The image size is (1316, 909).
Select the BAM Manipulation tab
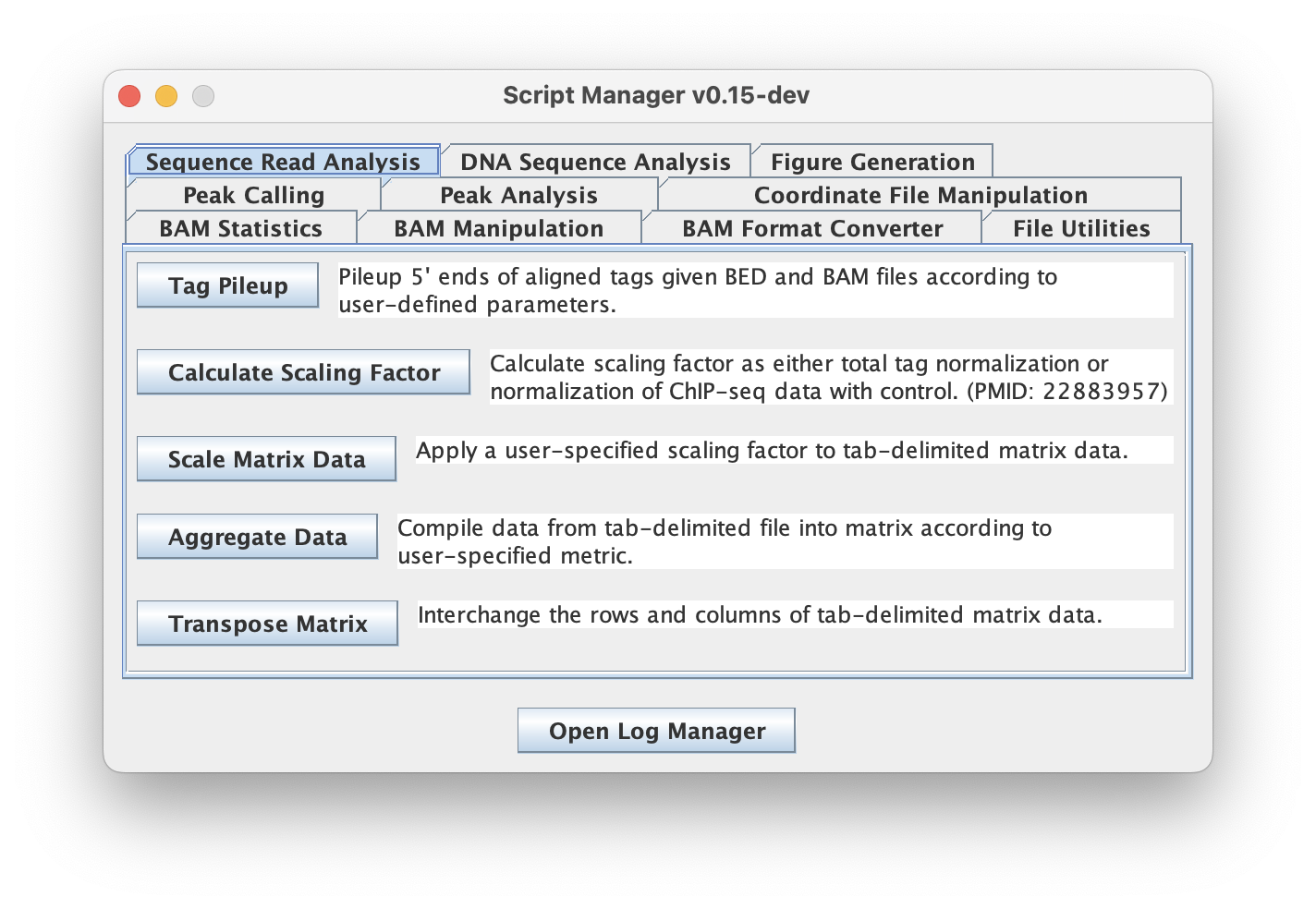click(x=498, y=228)
